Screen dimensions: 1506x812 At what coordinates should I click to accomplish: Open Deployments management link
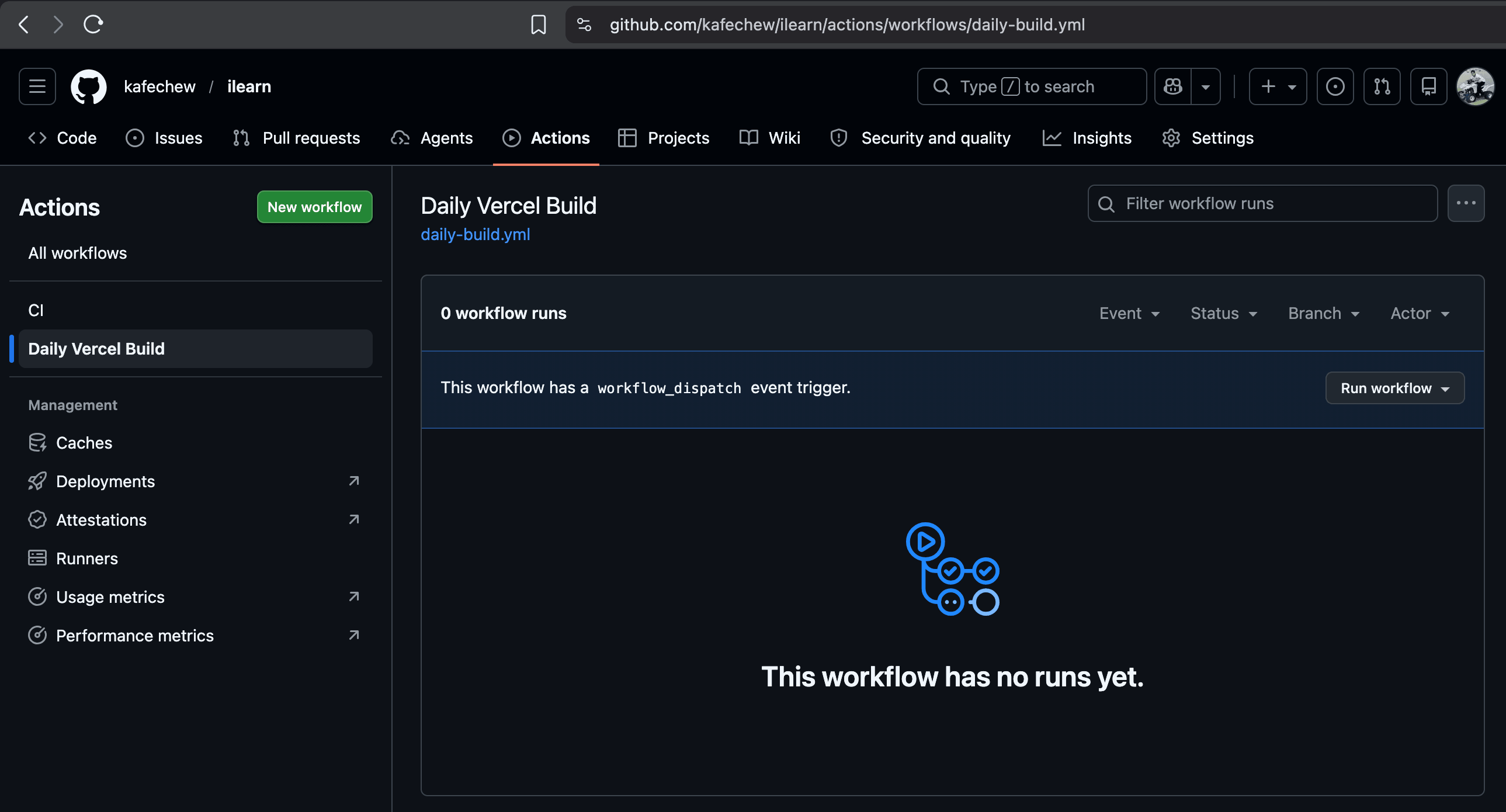[196, 481]
